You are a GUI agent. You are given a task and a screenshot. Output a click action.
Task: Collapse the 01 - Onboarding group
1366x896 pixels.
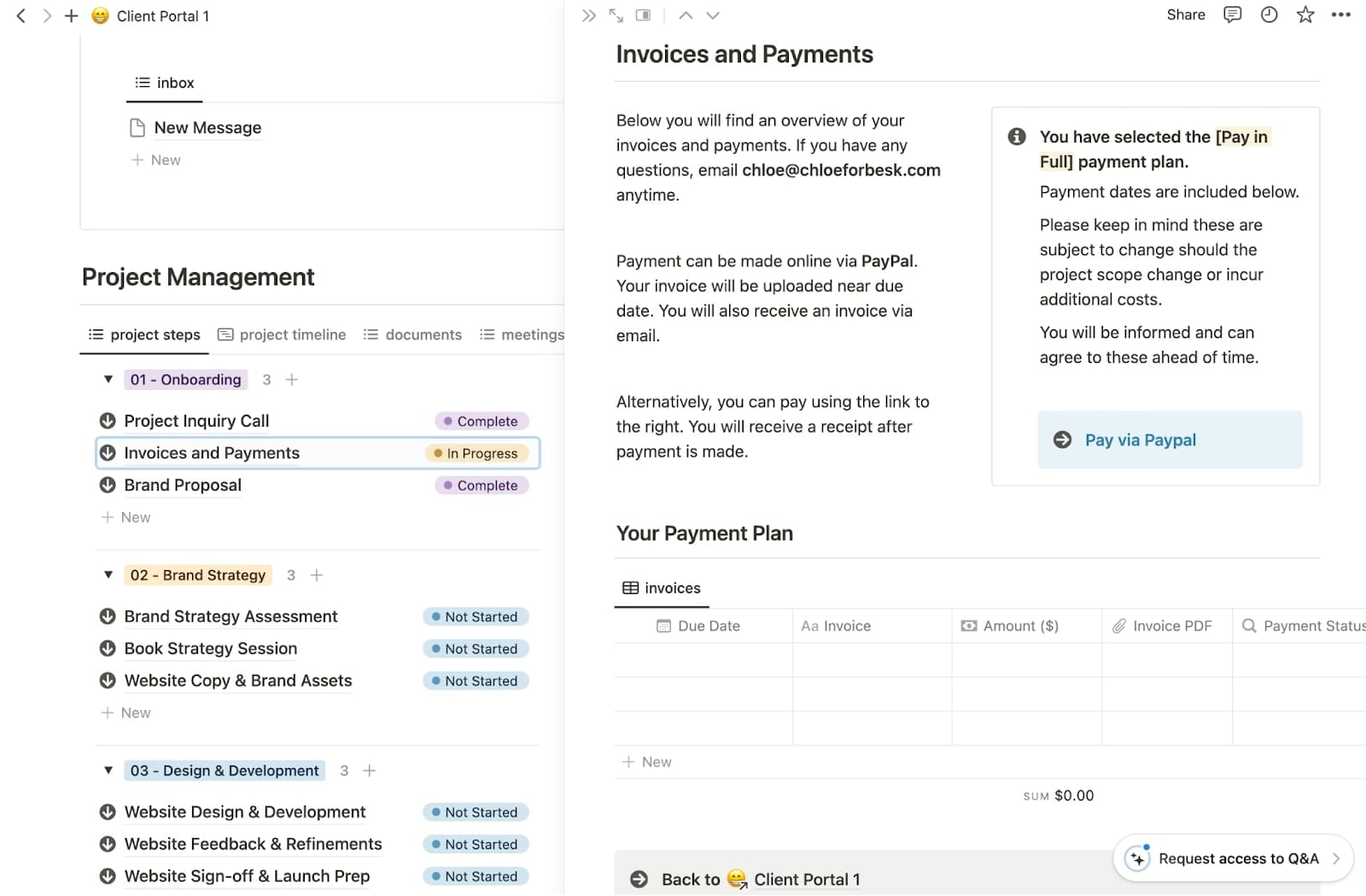pos(108,379)
